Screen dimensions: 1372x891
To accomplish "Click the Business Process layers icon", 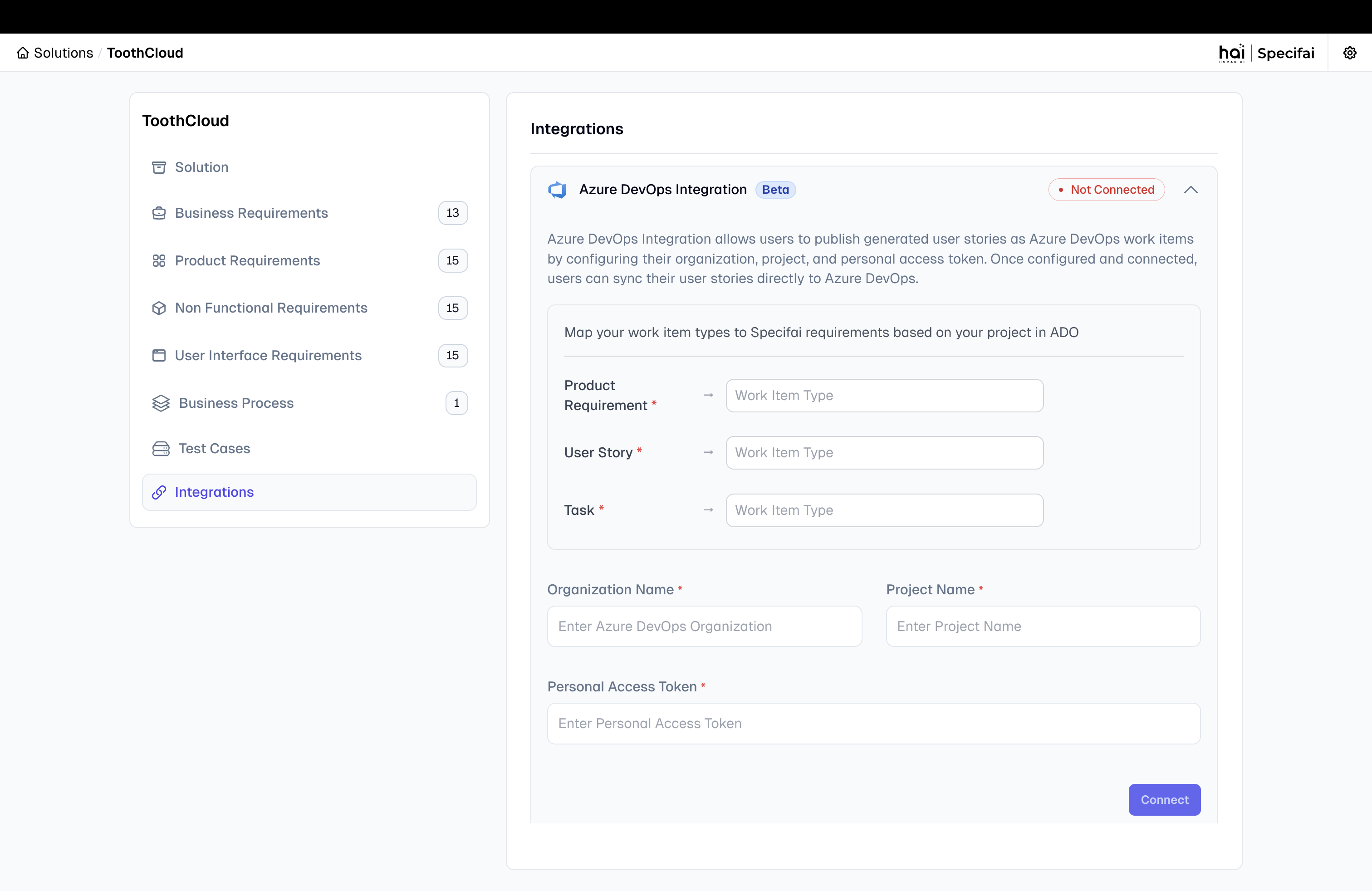I will 160,403.
